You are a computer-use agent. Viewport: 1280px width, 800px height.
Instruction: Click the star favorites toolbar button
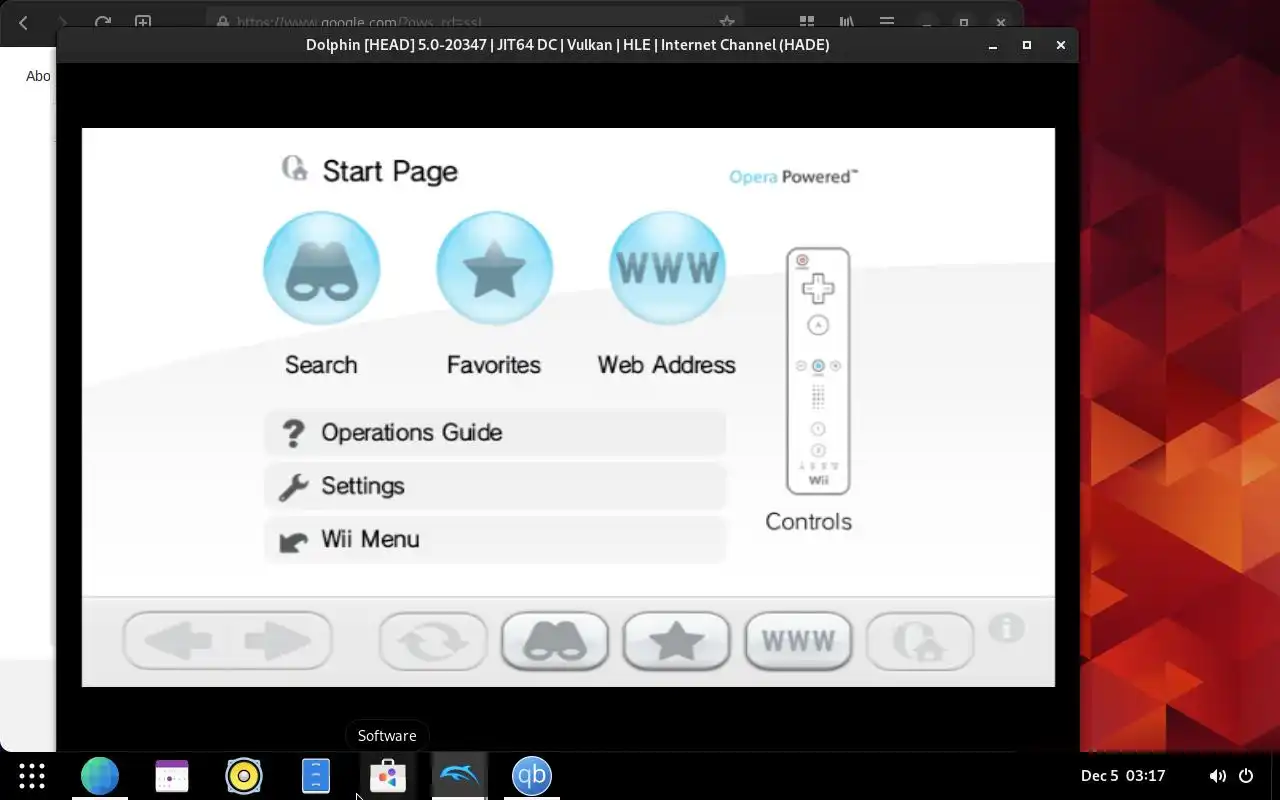(677, 641)
